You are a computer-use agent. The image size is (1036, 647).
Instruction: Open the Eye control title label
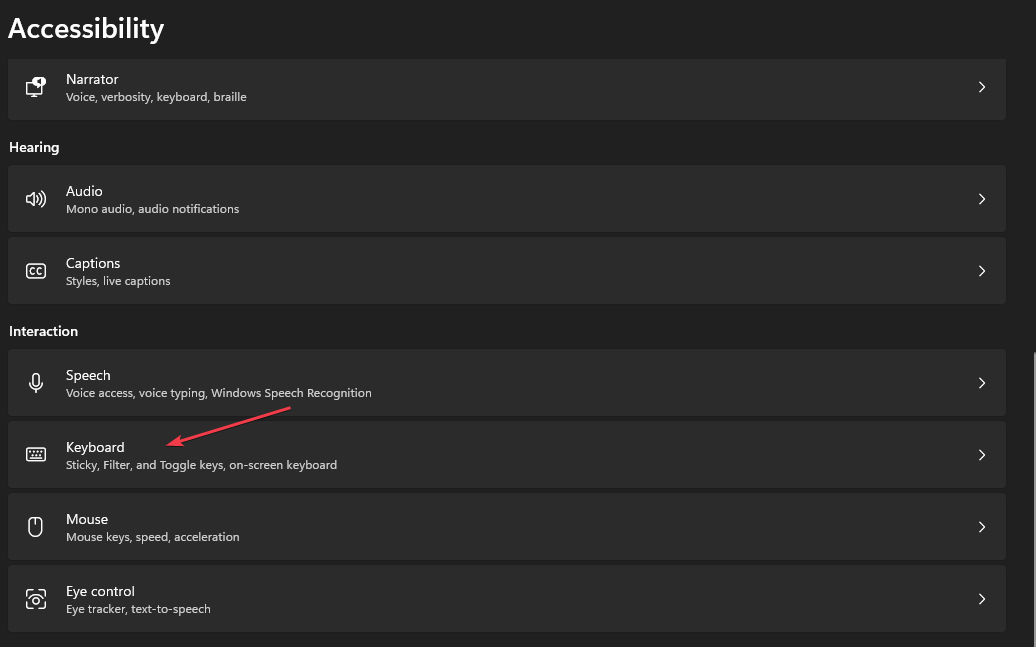click(100, 591)
